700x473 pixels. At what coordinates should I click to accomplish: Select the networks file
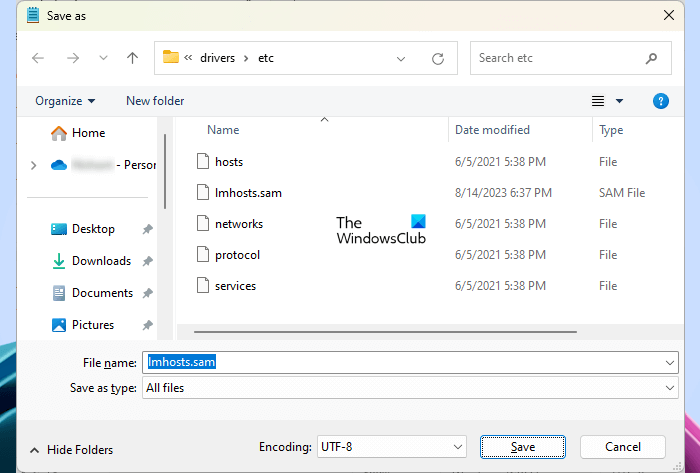[238, 224]
